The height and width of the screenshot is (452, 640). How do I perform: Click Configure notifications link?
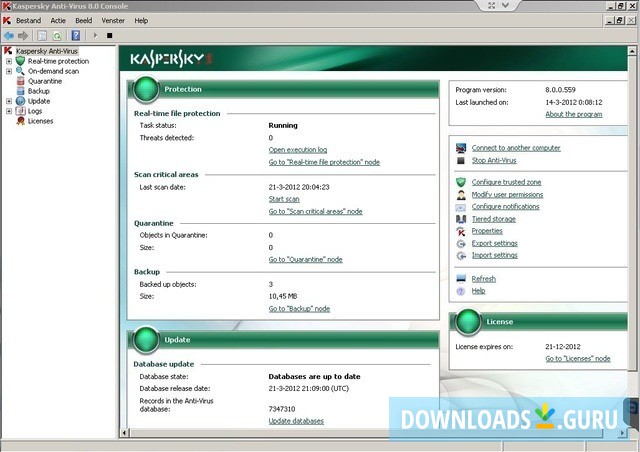tap(505, 207)
